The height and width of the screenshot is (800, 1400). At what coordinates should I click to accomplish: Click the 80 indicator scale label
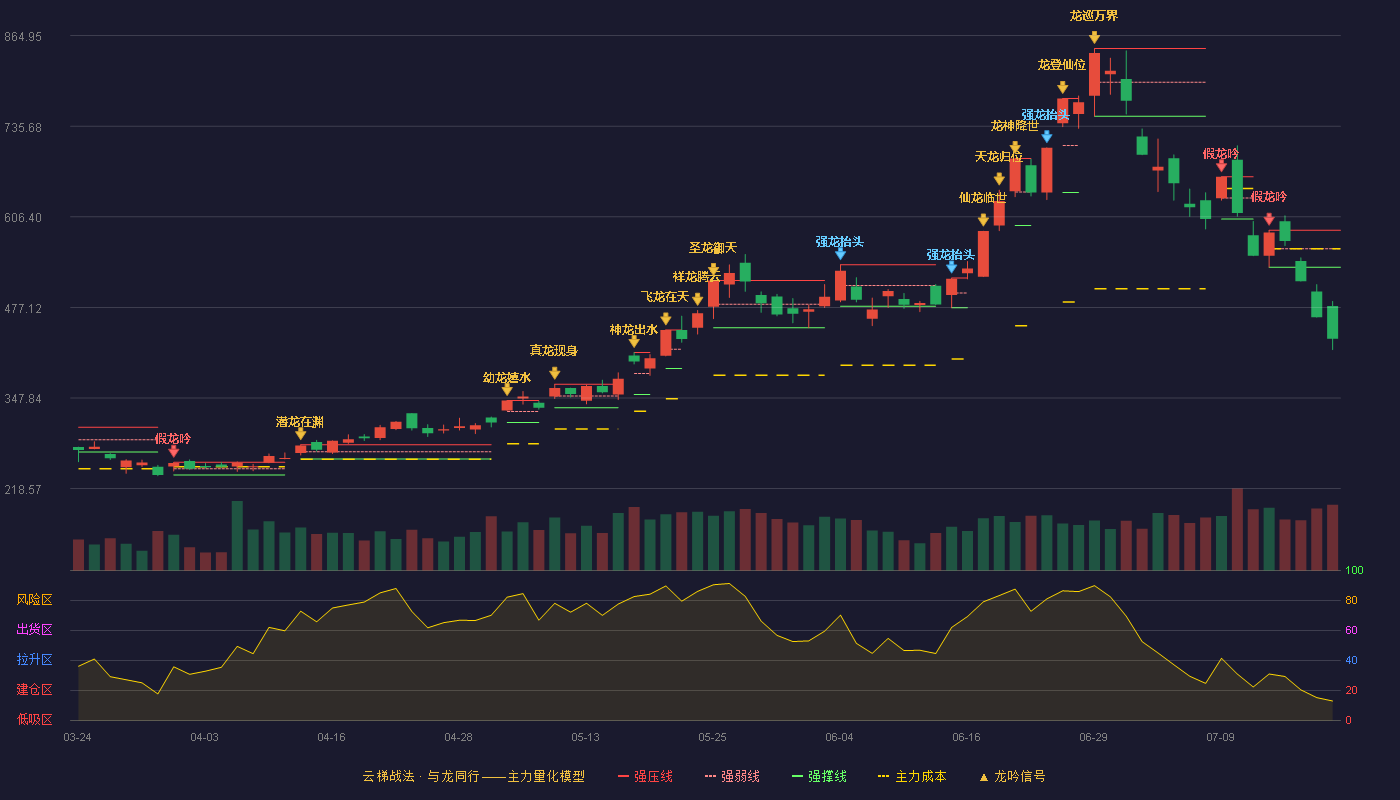pyautogui.click(x=1351, y=601)
